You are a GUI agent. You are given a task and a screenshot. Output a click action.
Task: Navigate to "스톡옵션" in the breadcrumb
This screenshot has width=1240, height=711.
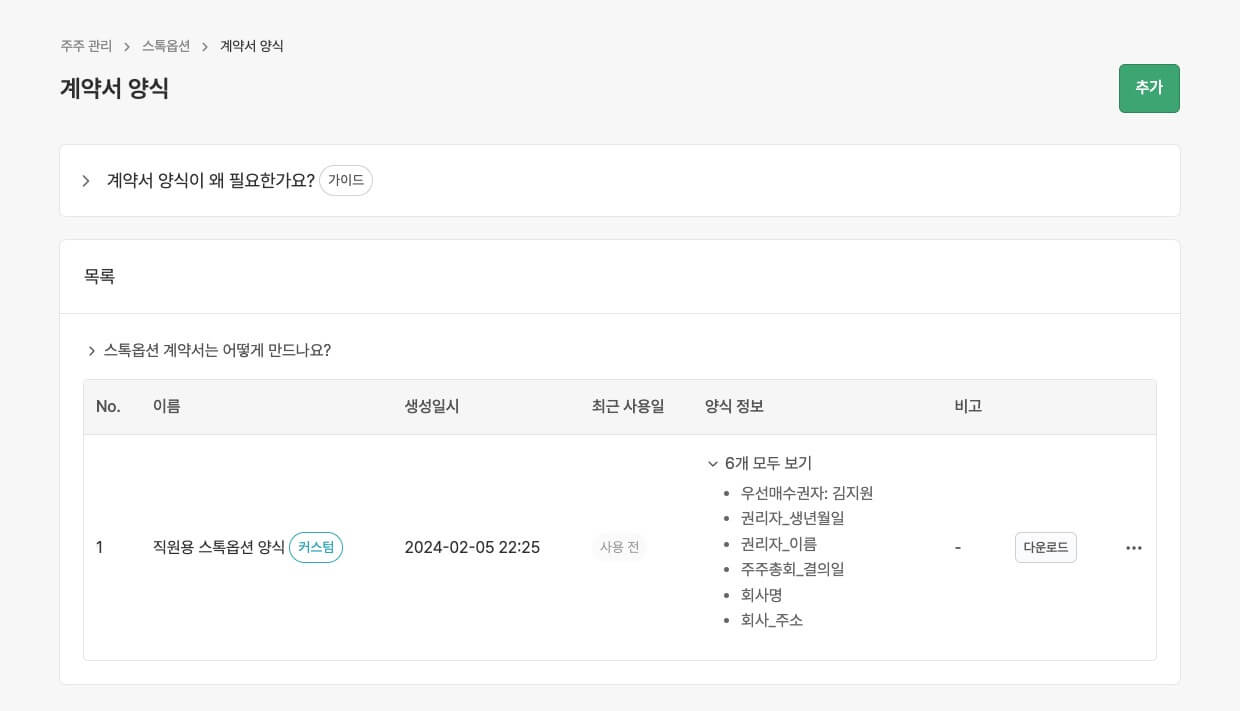tap(165, 46)
